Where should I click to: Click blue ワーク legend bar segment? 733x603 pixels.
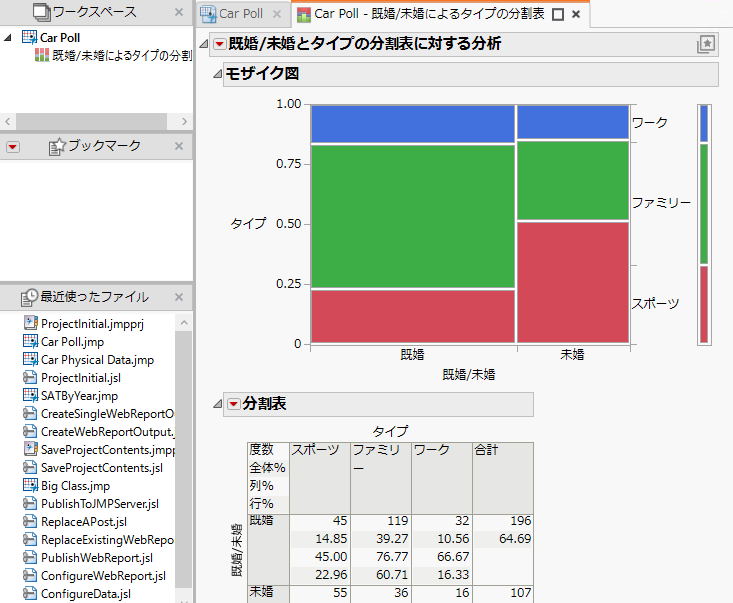coord(704,123)
